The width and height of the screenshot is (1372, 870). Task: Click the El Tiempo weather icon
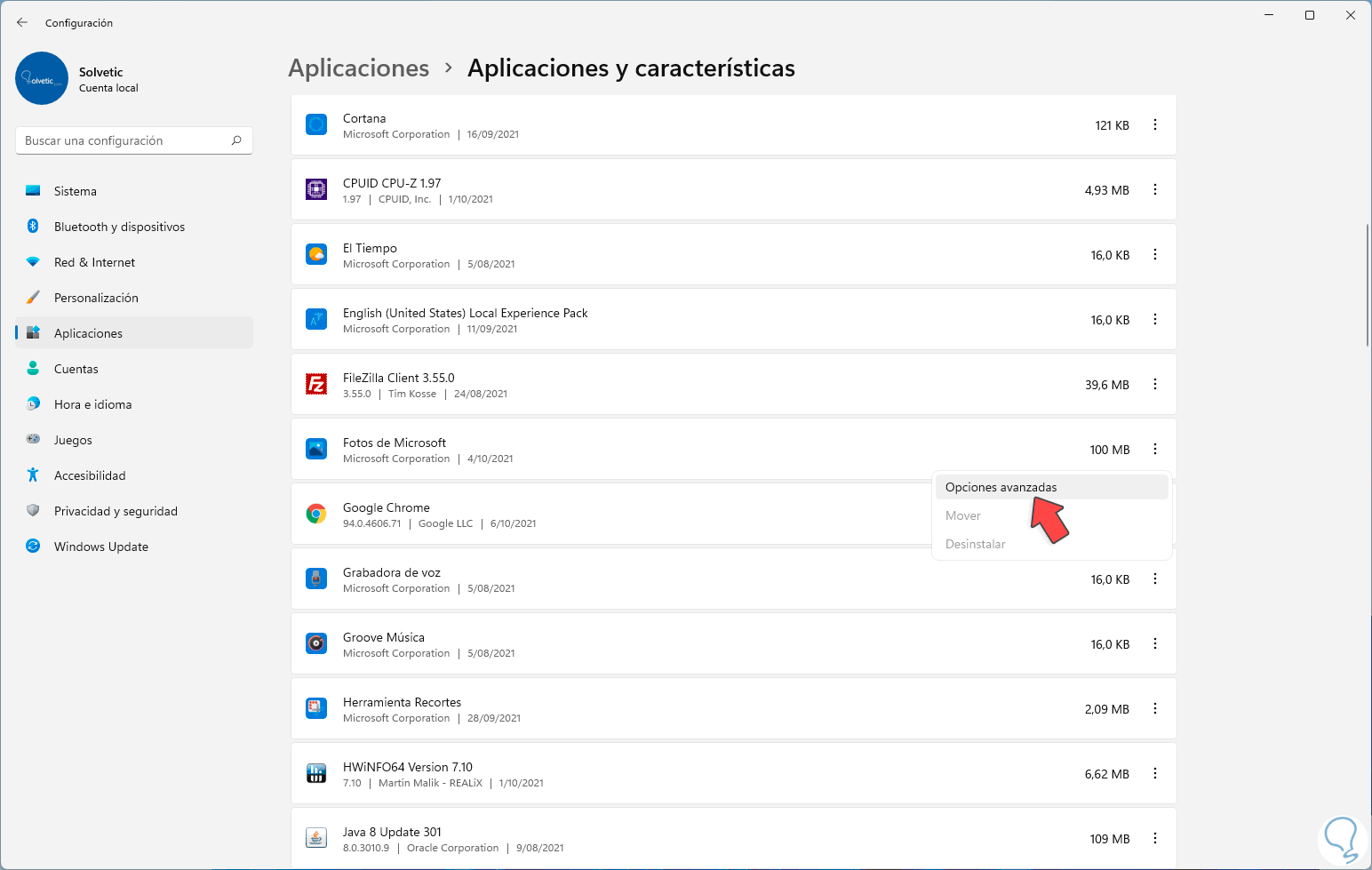(316, 254)
